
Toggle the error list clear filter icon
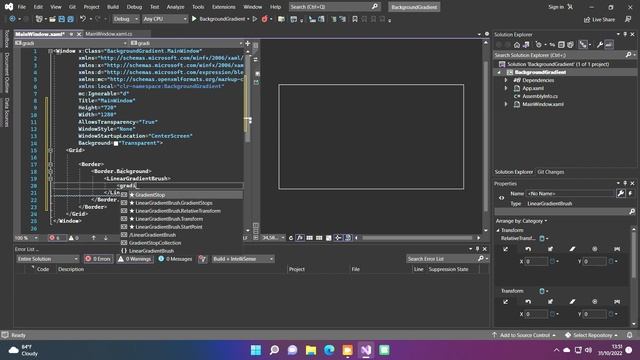tap(202, 259)
